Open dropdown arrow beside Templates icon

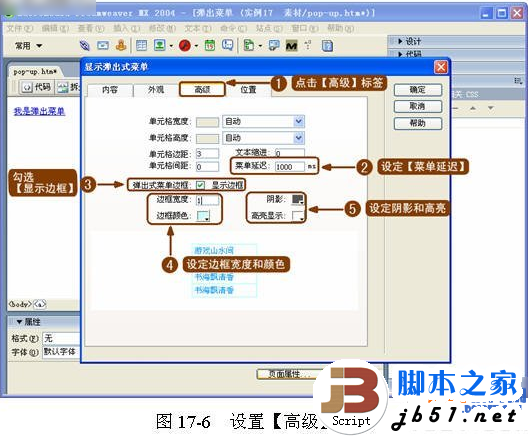(260, 46)
